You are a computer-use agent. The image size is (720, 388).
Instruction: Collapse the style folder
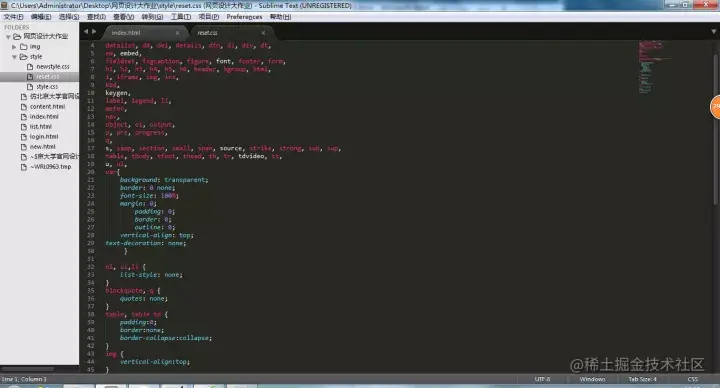click(x=14, y=57)
